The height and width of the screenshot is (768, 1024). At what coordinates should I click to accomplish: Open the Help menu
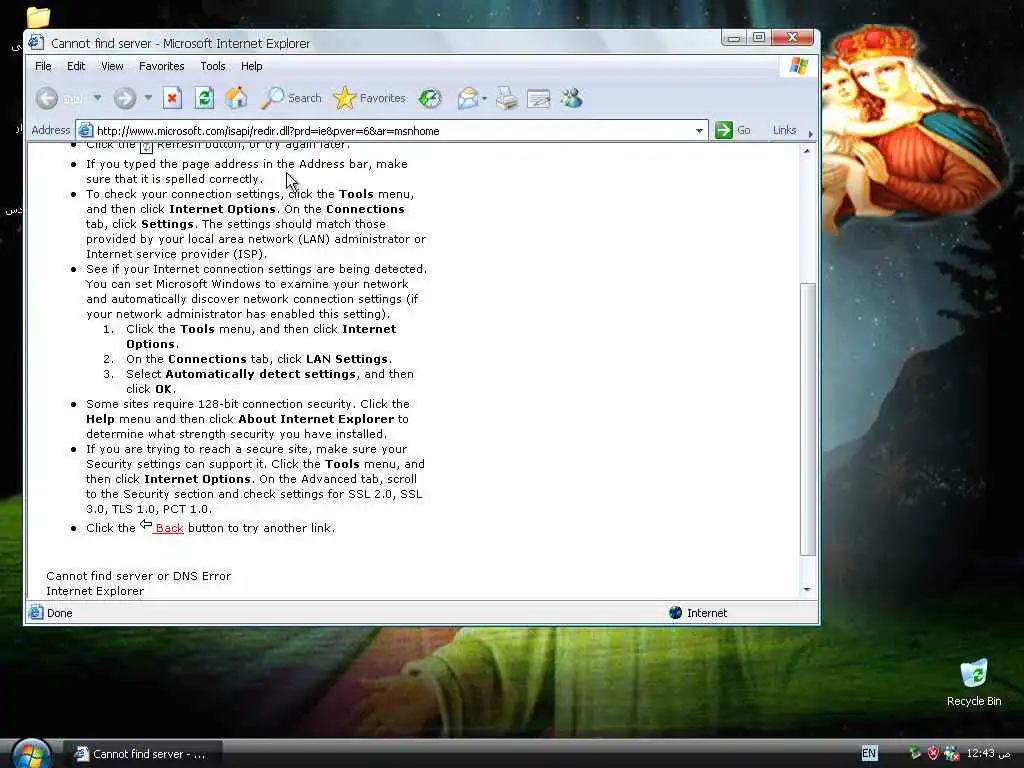pos(251,66)
